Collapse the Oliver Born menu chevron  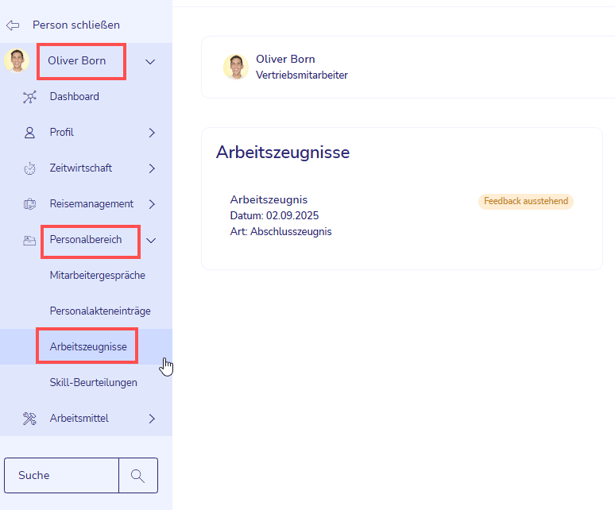(x=150, y=62)
